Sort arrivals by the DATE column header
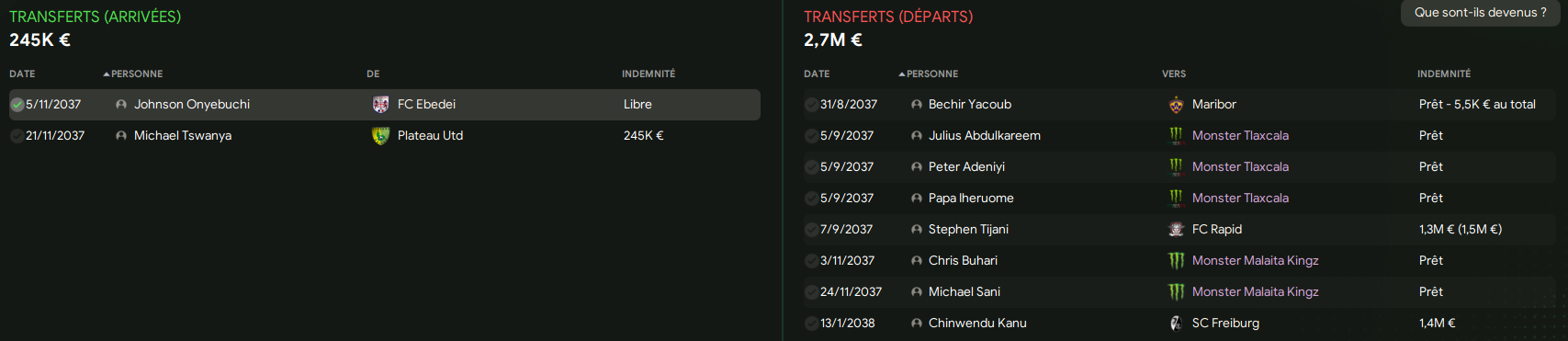This screenshot has width=1568, height=341. coord(22,74)
